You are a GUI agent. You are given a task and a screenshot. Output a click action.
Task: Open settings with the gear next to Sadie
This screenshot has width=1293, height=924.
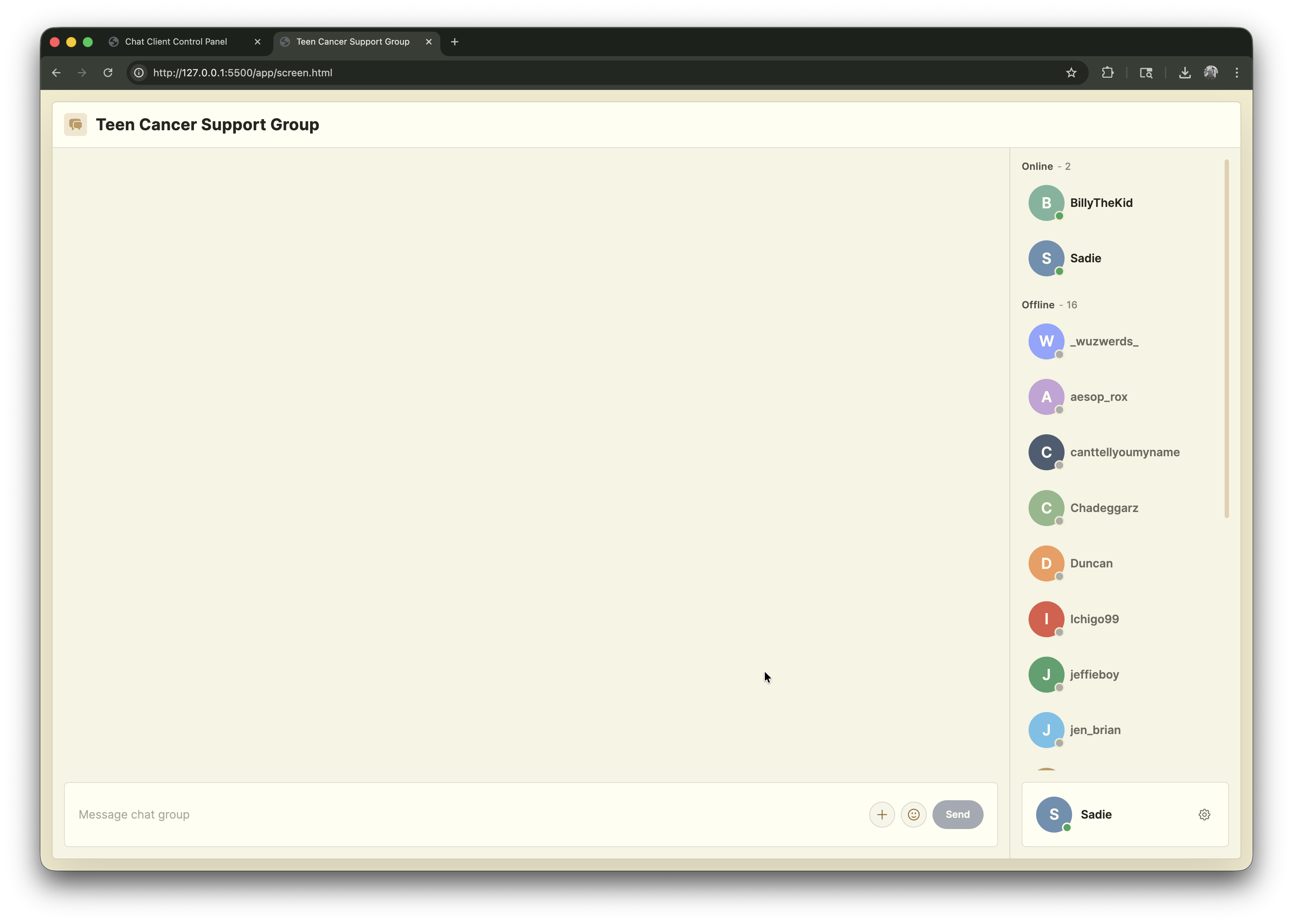[1204, 814]
